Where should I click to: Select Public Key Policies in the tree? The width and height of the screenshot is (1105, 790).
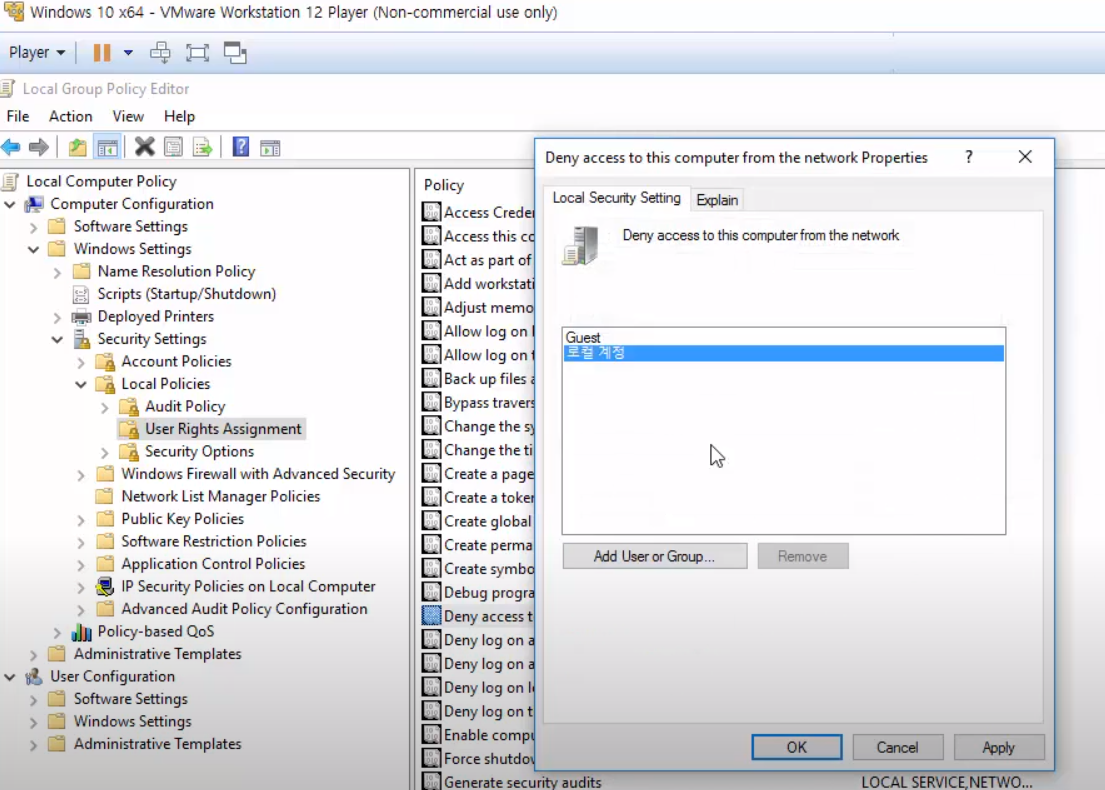click(182, 519)
